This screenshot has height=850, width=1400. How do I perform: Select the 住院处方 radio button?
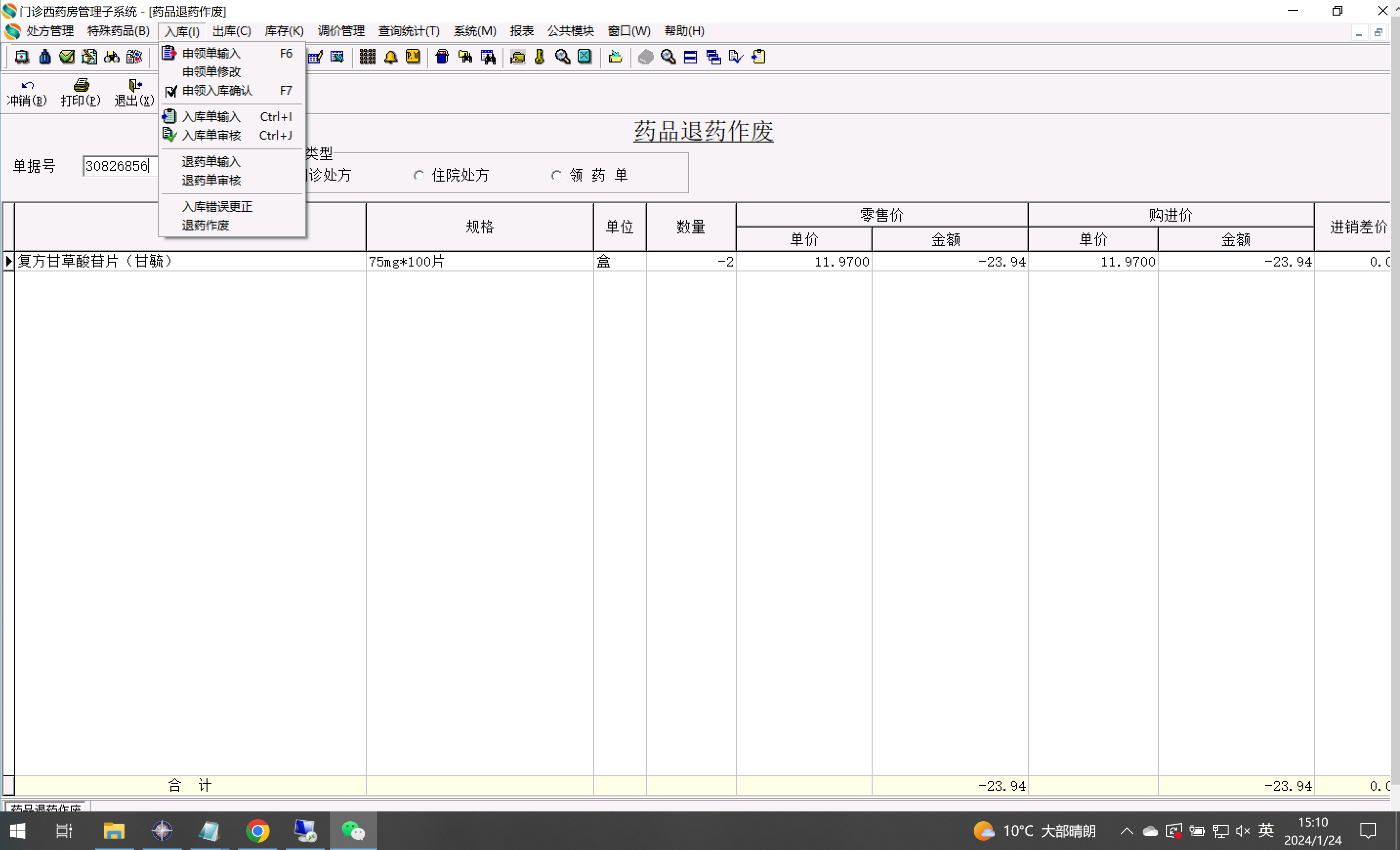[419, 176]
